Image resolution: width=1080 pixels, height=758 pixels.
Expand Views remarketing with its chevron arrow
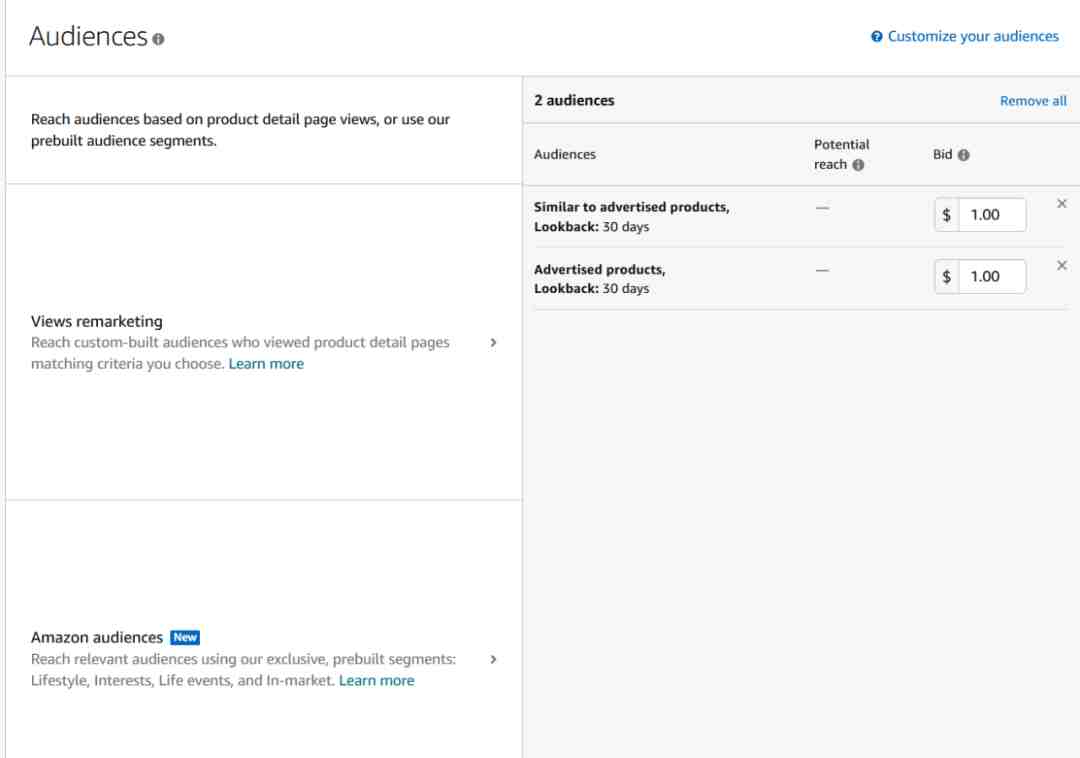click(493, 342)
